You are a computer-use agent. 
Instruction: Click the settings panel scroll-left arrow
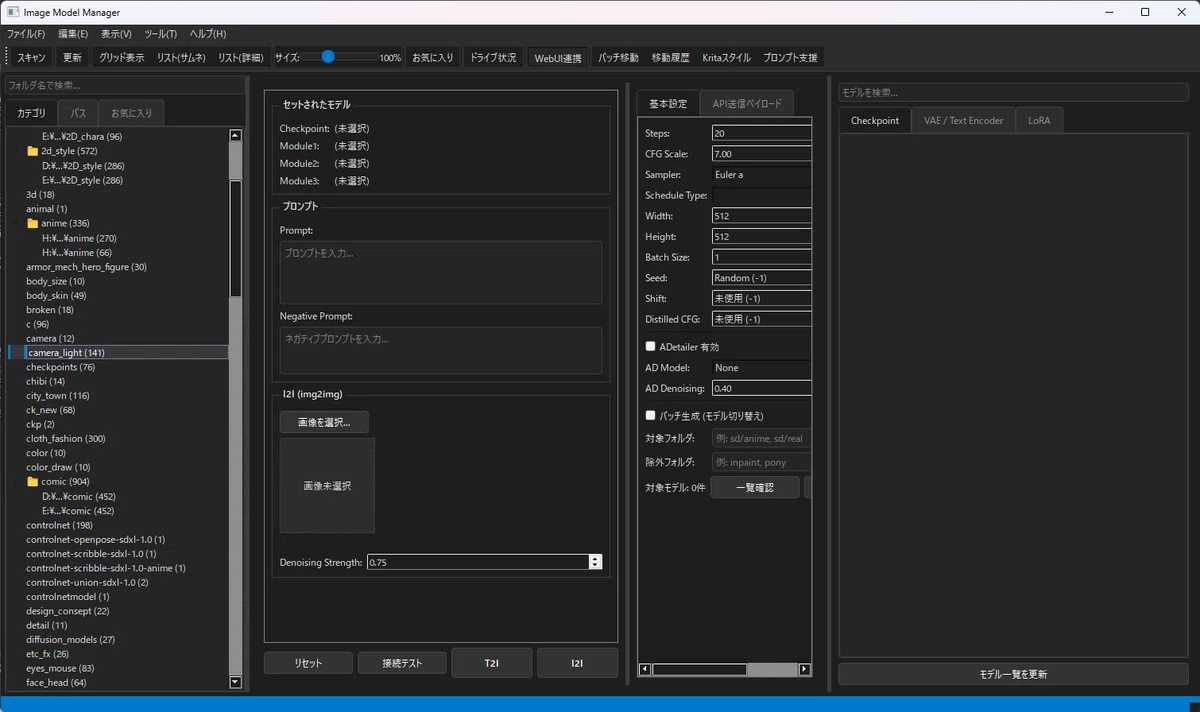tap(645, 669)
